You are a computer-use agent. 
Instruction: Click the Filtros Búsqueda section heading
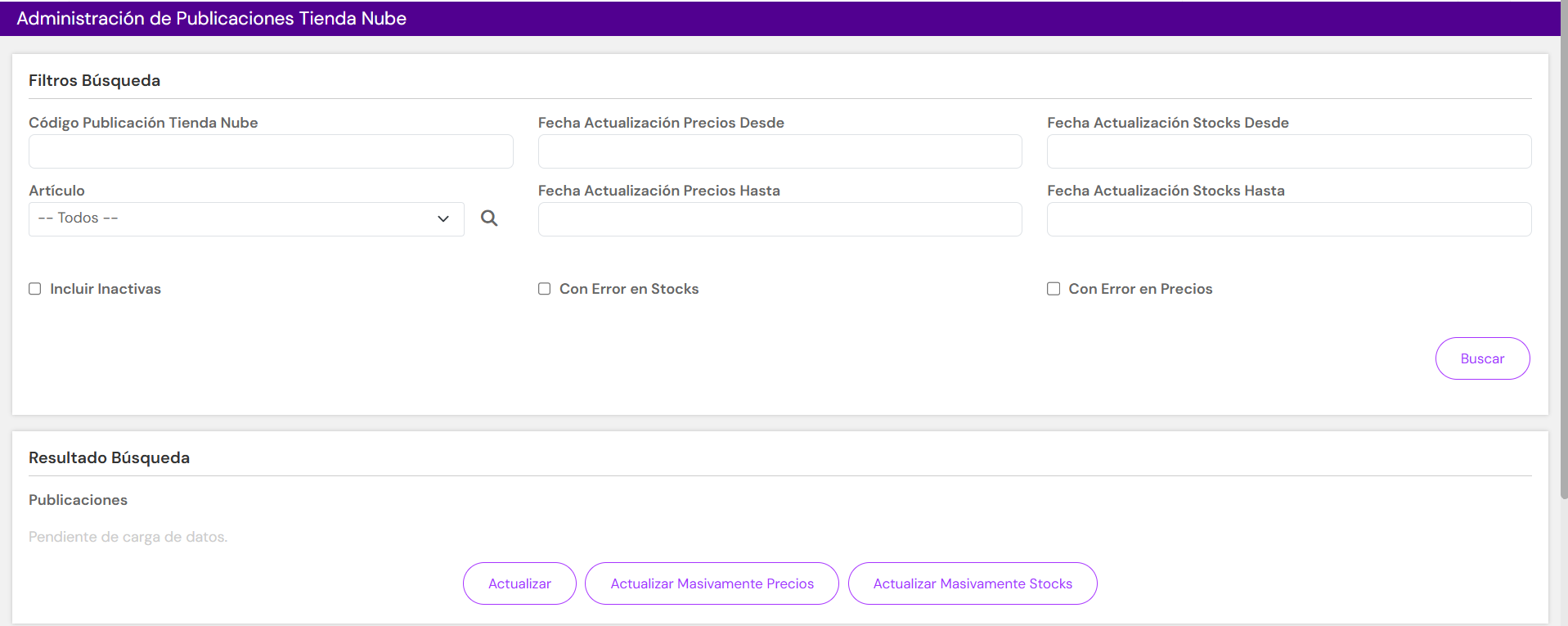pos(94,80)
